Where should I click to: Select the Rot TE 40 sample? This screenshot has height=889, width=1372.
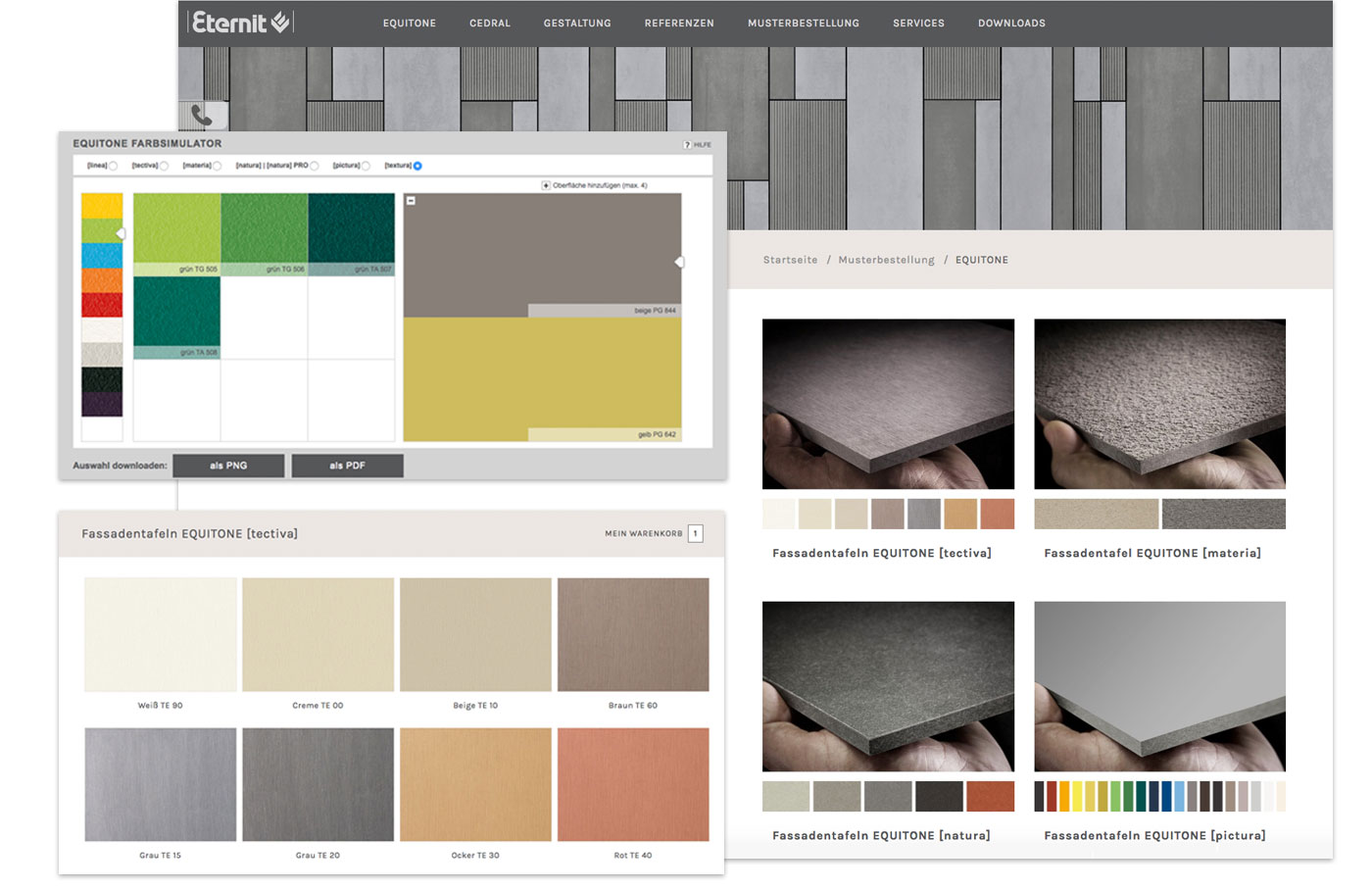tap(633, 784)
